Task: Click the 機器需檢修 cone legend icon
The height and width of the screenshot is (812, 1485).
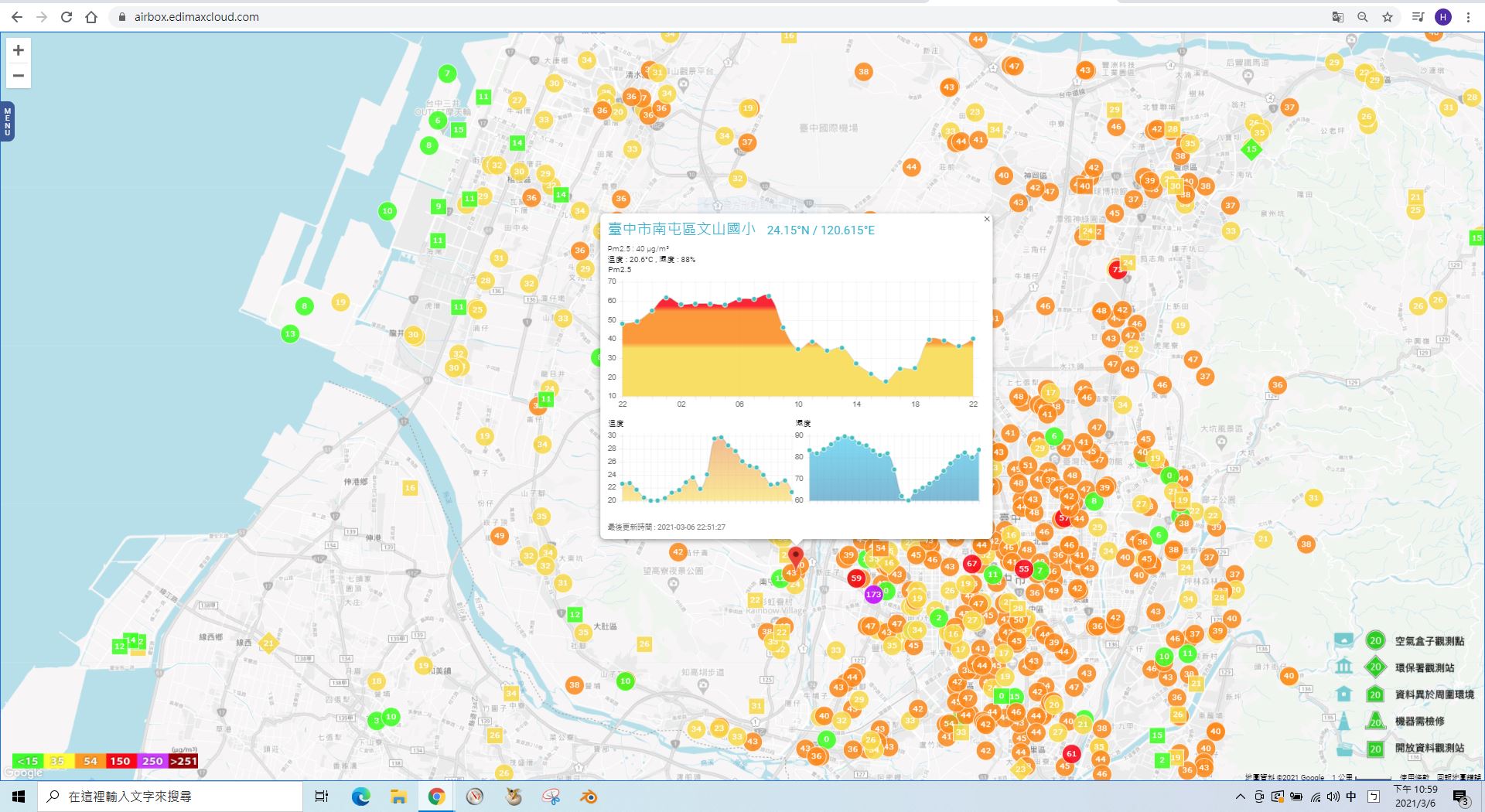Action: click(1344, 721)
